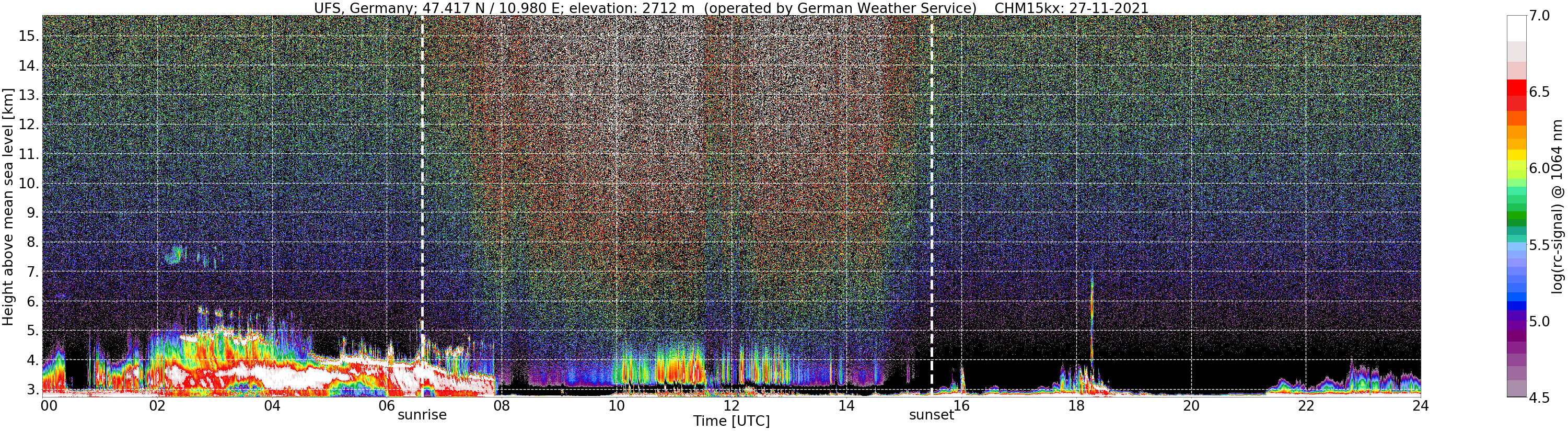The width and height of the screenshot is (1568, 431).
Task: Click the '10.' height tick label
Action: pos(28,184)
